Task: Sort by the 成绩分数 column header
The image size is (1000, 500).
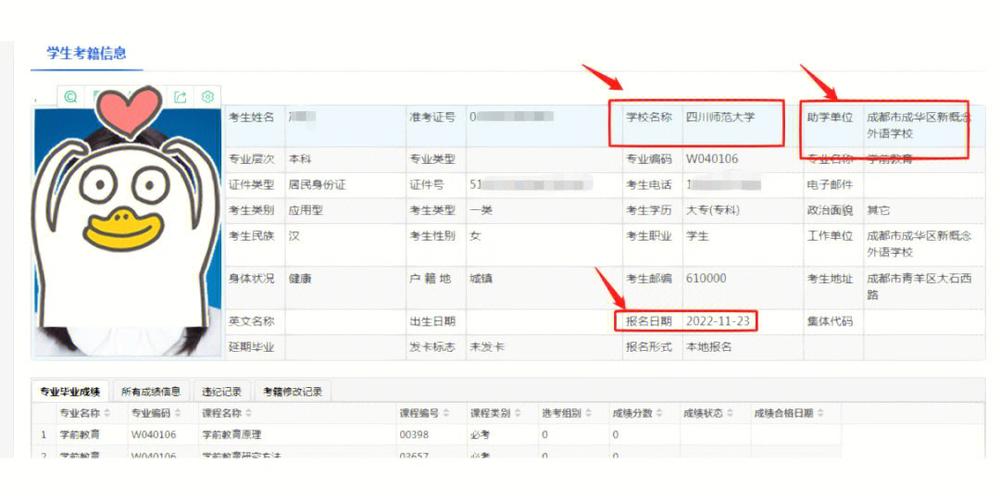Action: pos(638,413)
